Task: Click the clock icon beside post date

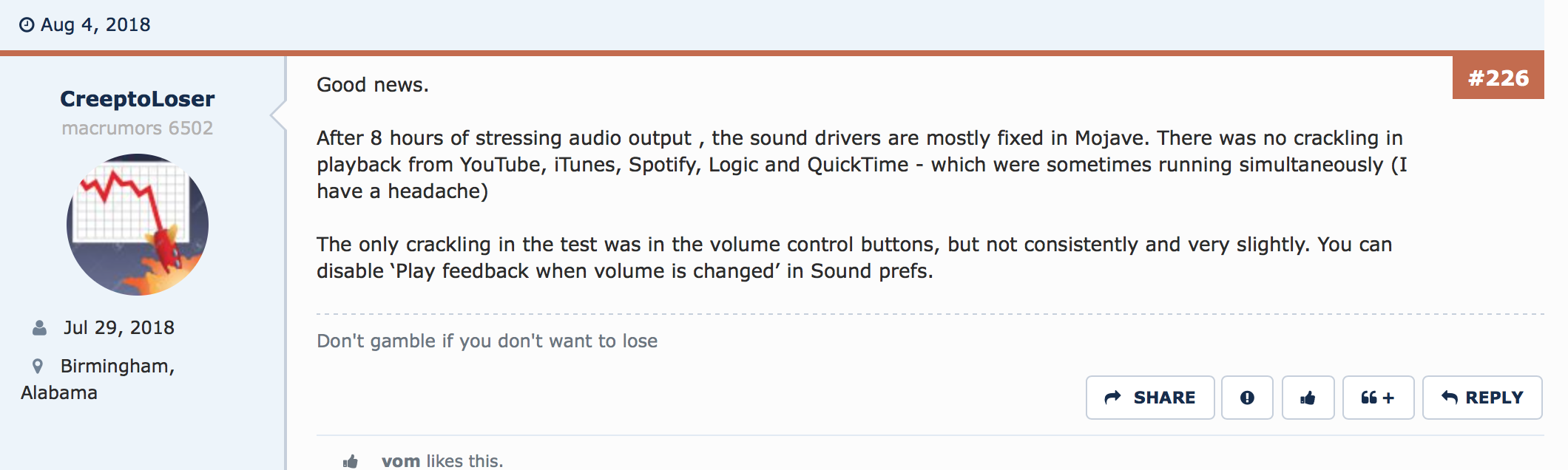Action: [27, 25]
